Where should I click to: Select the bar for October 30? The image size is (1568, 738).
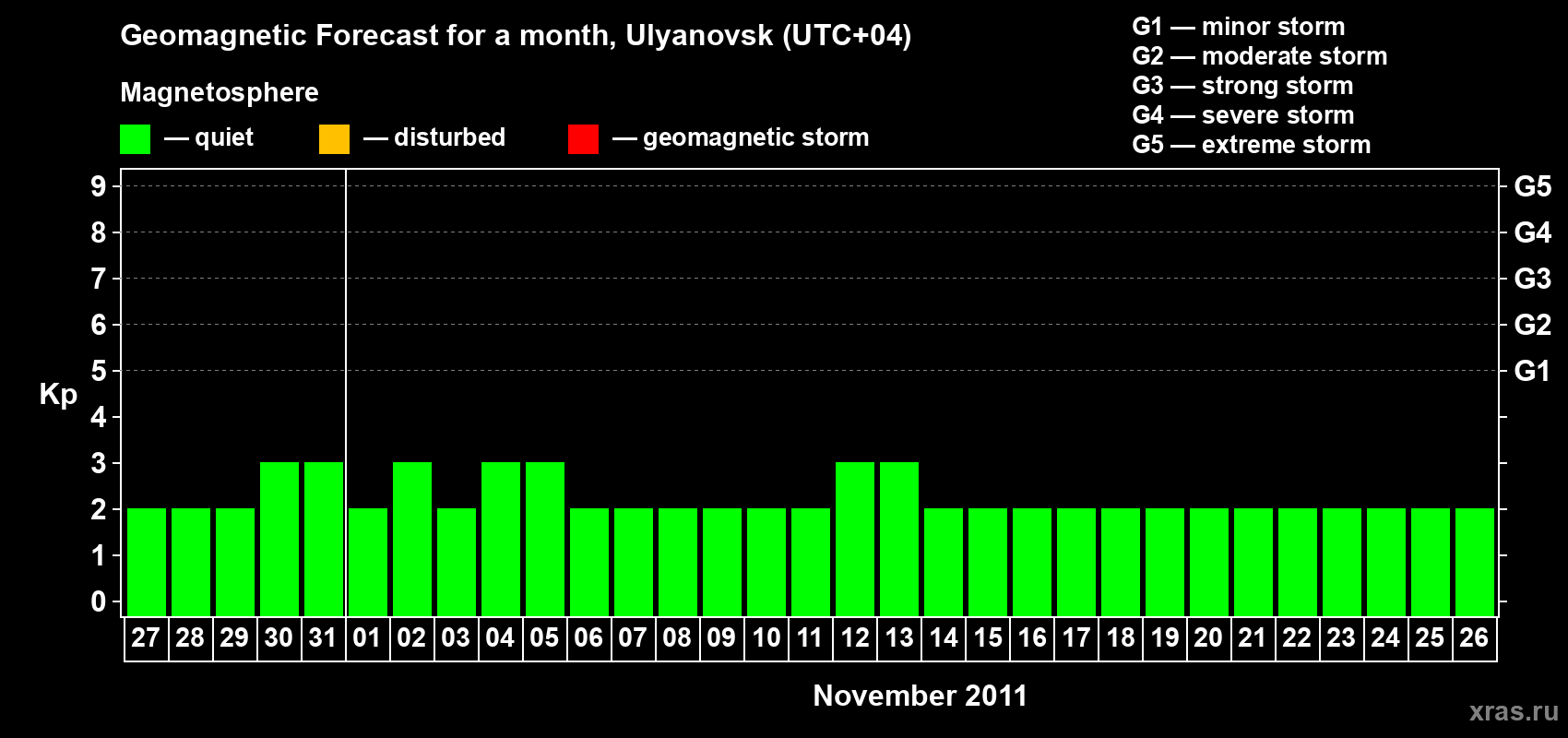pyautogui.click(x=279, y=539)
